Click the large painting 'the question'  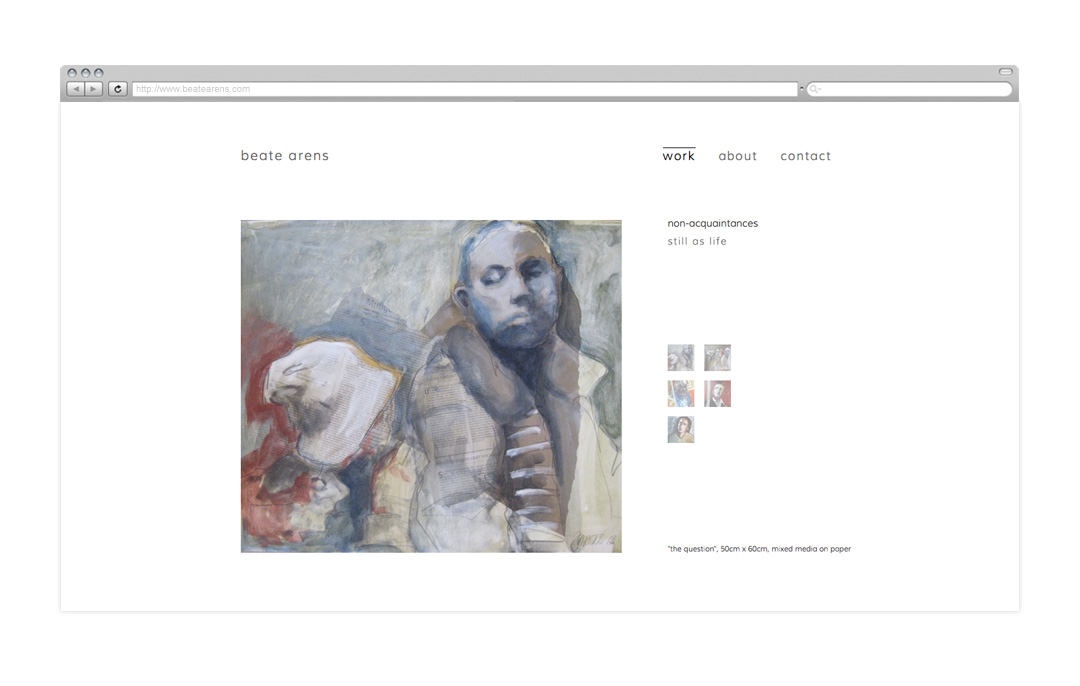coord(431,386)
